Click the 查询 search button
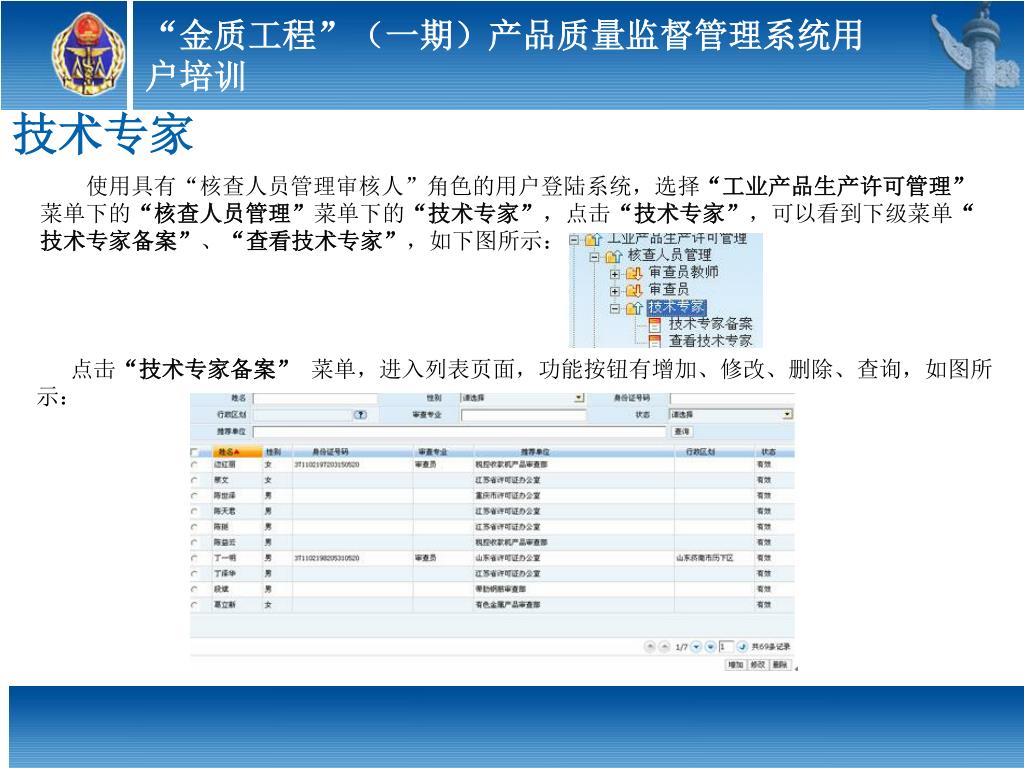 tap(681, 432)
